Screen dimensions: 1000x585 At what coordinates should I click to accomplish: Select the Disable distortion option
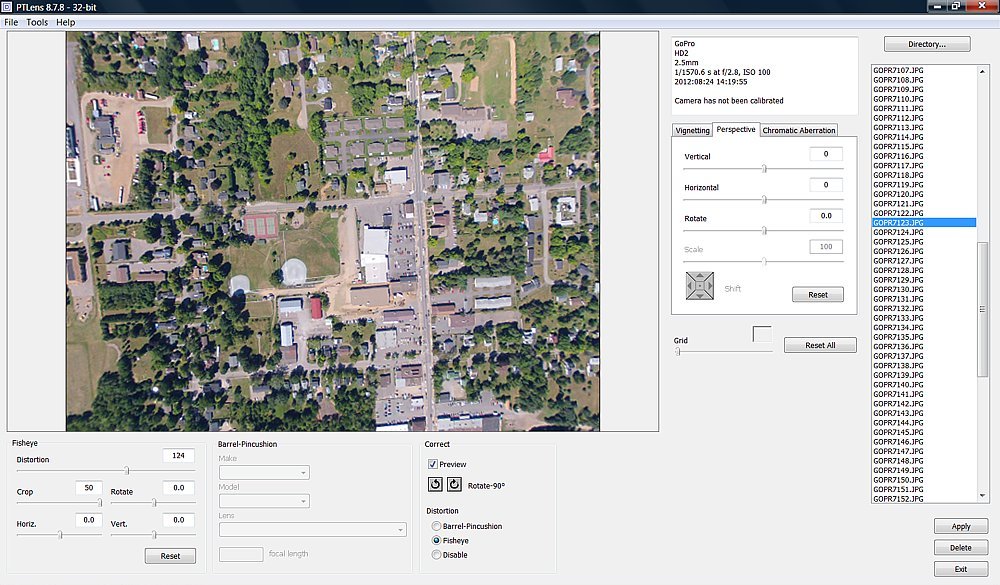[436, 555]
